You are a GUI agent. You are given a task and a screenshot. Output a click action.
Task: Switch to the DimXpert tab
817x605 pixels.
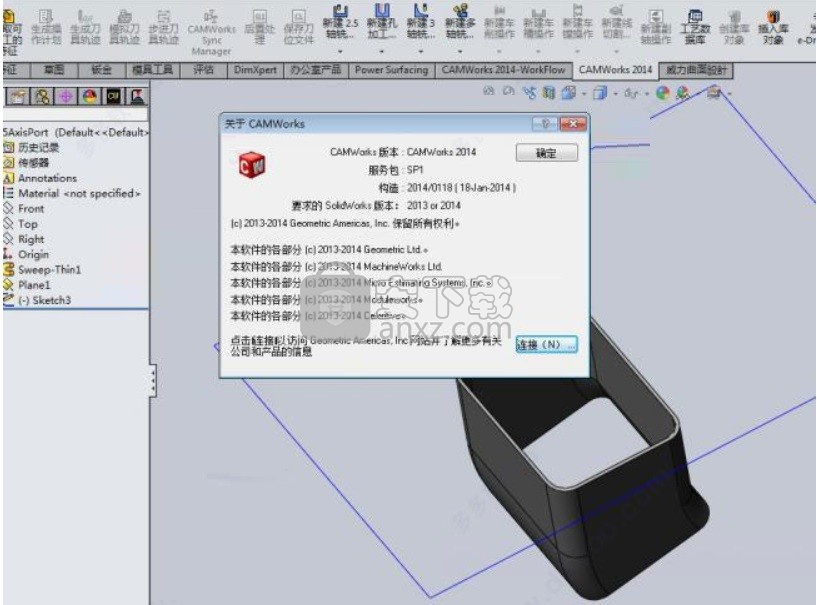coord(255,69)
